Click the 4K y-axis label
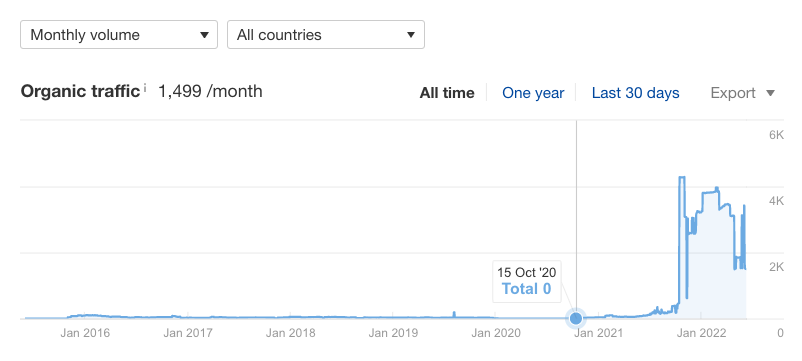Viewport: 802px width, 361px height. (776, 201)
